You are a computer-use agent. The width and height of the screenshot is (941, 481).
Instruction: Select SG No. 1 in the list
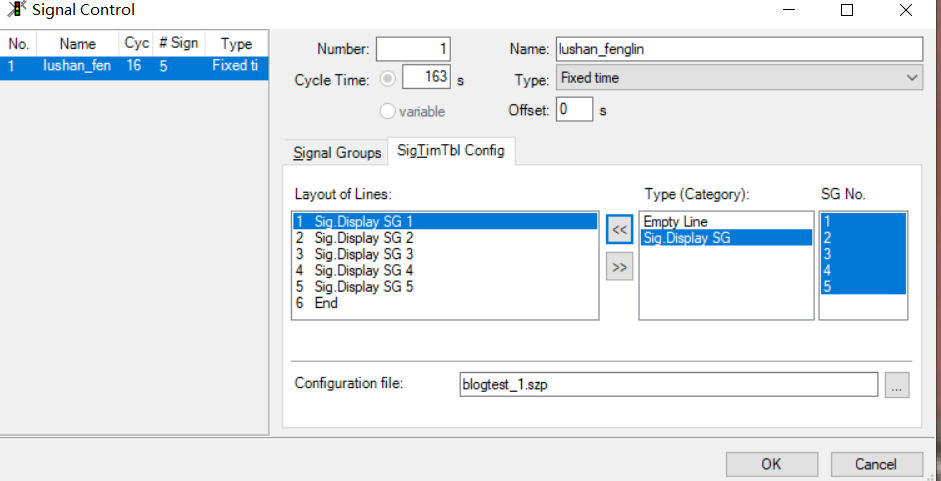pyautogui.click(x=863, y=222)
